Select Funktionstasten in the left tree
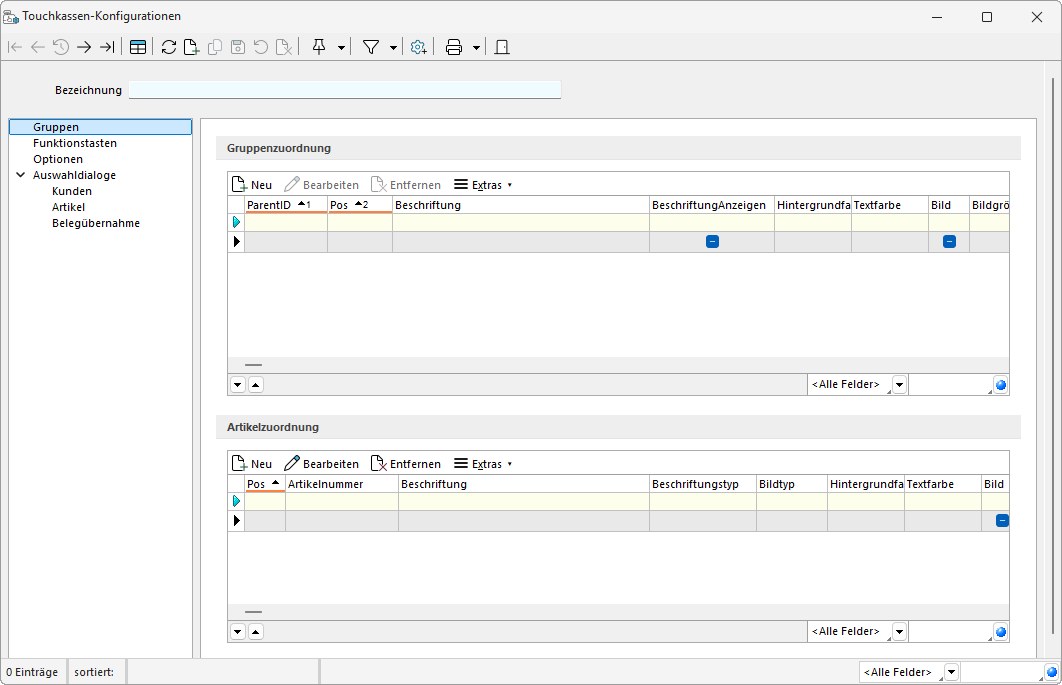Viewport: 1062px width, 685px height. point(75,143)
